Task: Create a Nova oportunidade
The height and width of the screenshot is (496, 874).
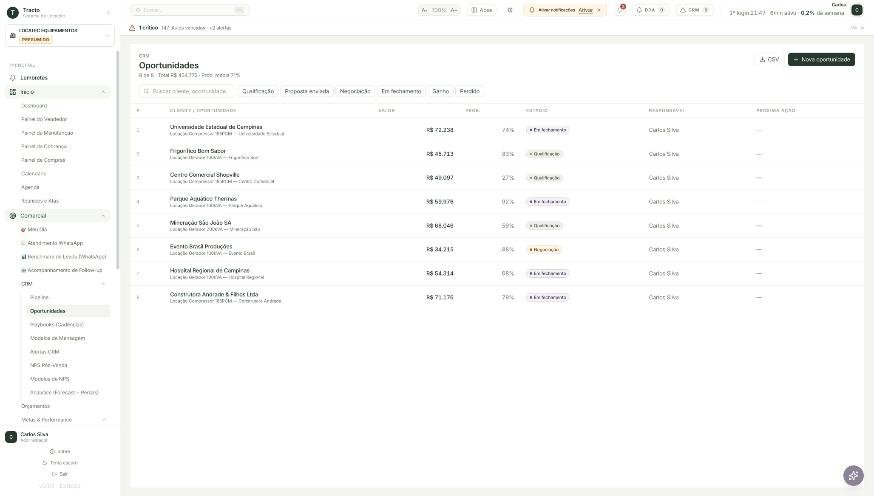Action: pyautogui.click(x=821, y=59)
